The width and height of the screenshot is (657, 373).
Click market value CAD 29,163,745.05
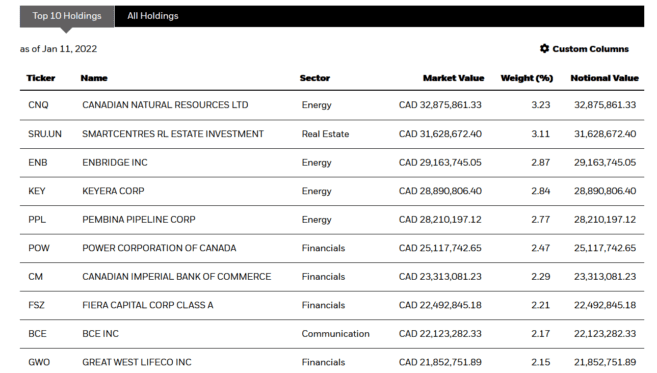pos(440,162)
